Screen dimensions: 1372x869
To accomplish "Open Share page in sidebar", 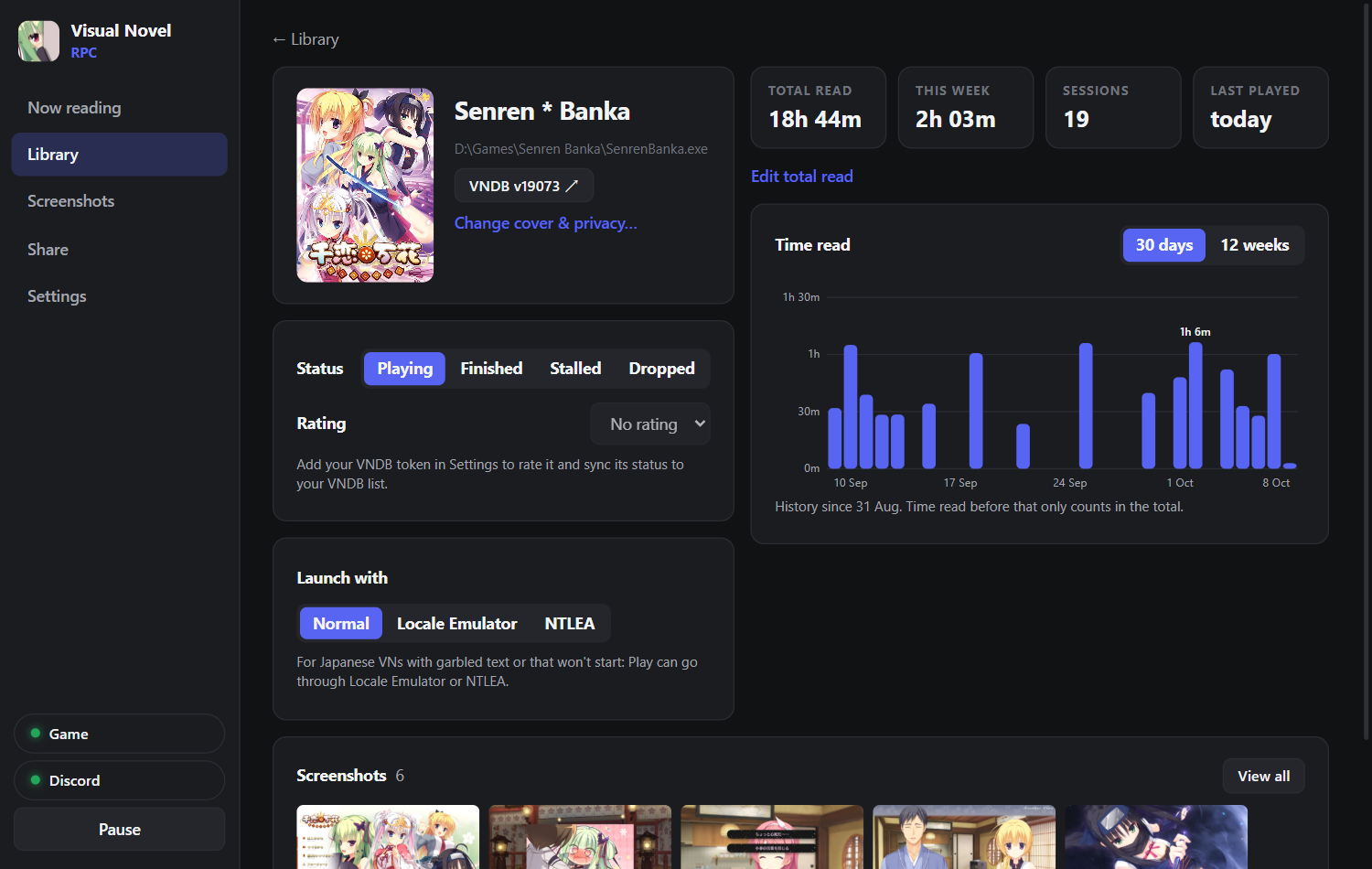I will tap(119, 249).
